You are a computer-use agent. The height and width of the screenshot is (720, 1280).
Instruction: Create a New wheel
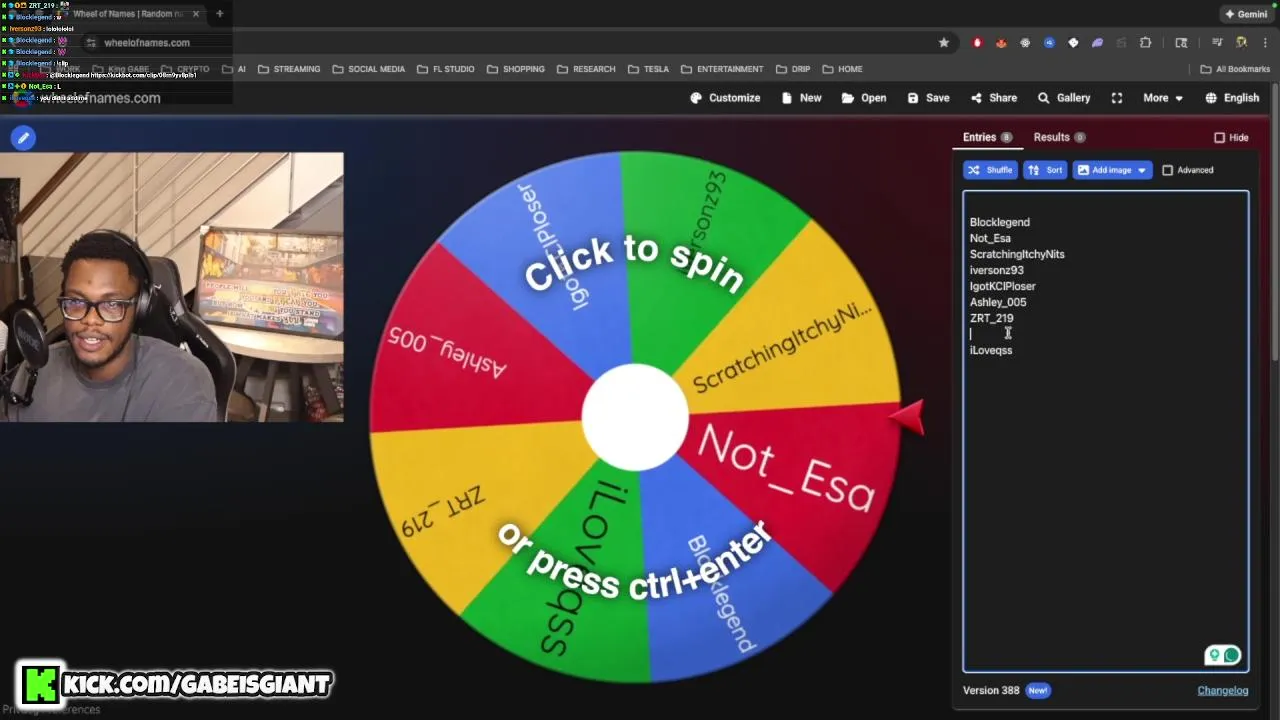[801, 98]
